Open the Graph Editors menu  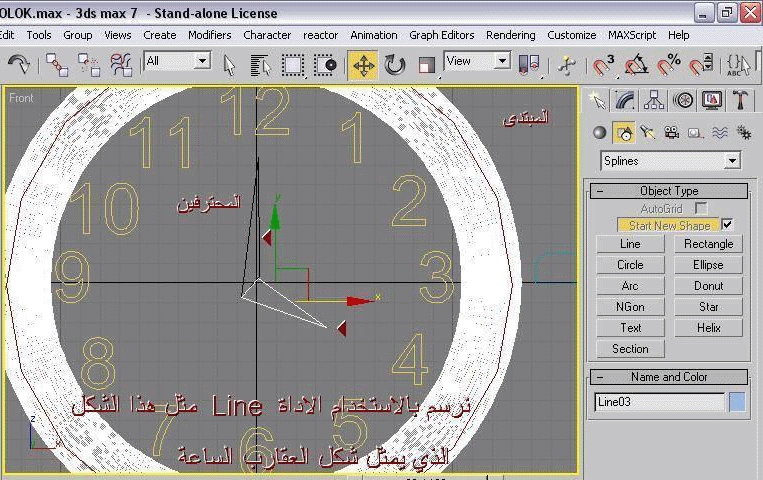pos(441,35)
